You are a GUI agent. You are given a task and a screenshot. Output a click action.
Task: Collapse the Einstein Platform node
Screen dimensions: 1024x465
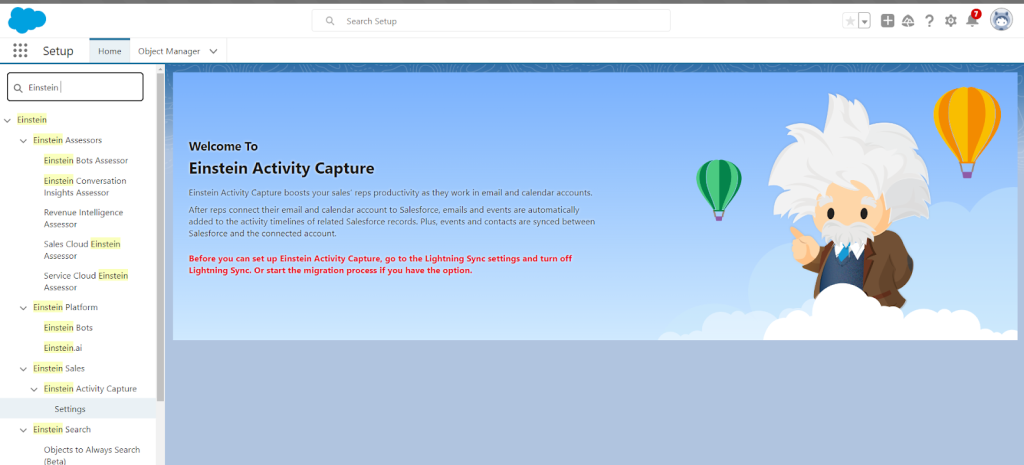[x=23, y=308]
